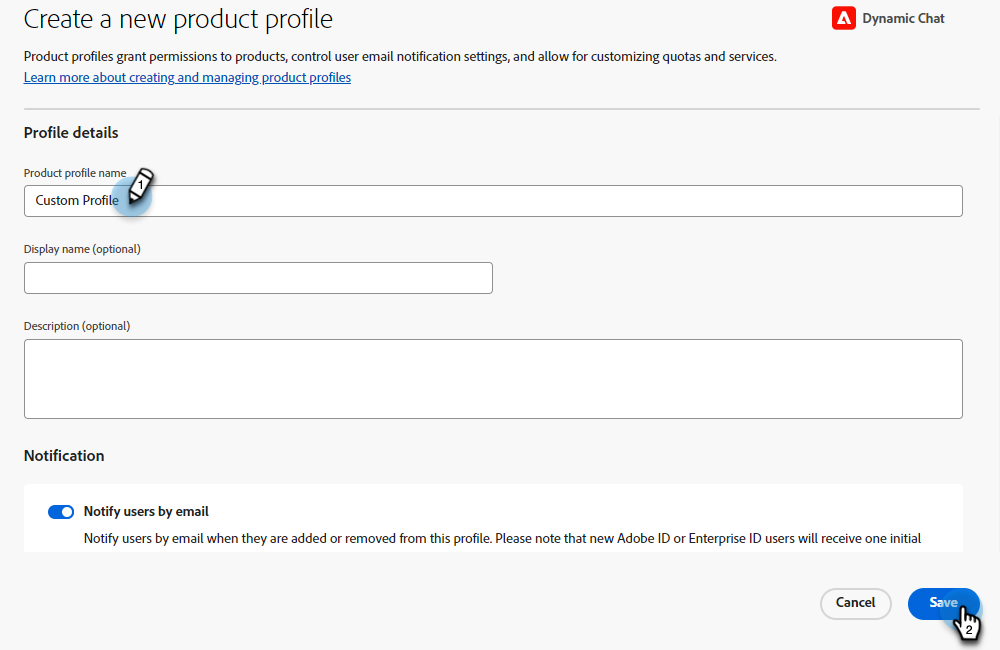Click into the Display name input

point(258,278)
